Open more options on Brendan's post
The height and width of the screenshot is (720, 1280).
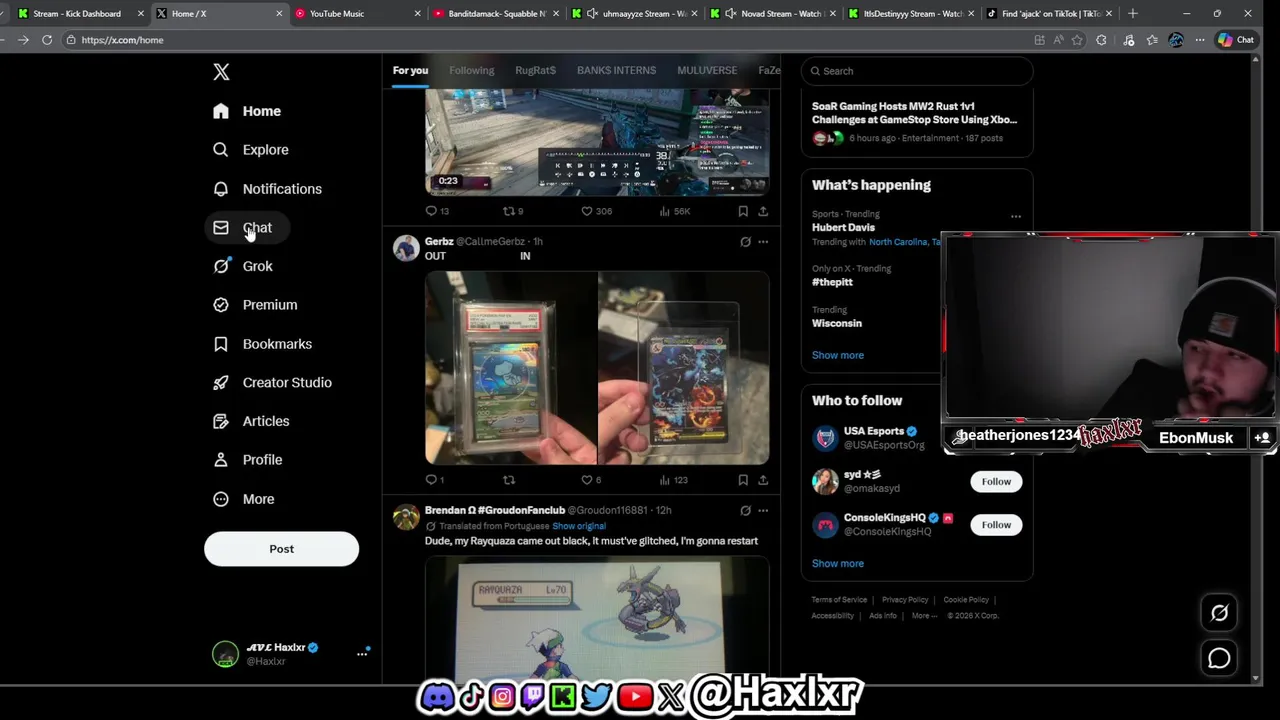763,510
